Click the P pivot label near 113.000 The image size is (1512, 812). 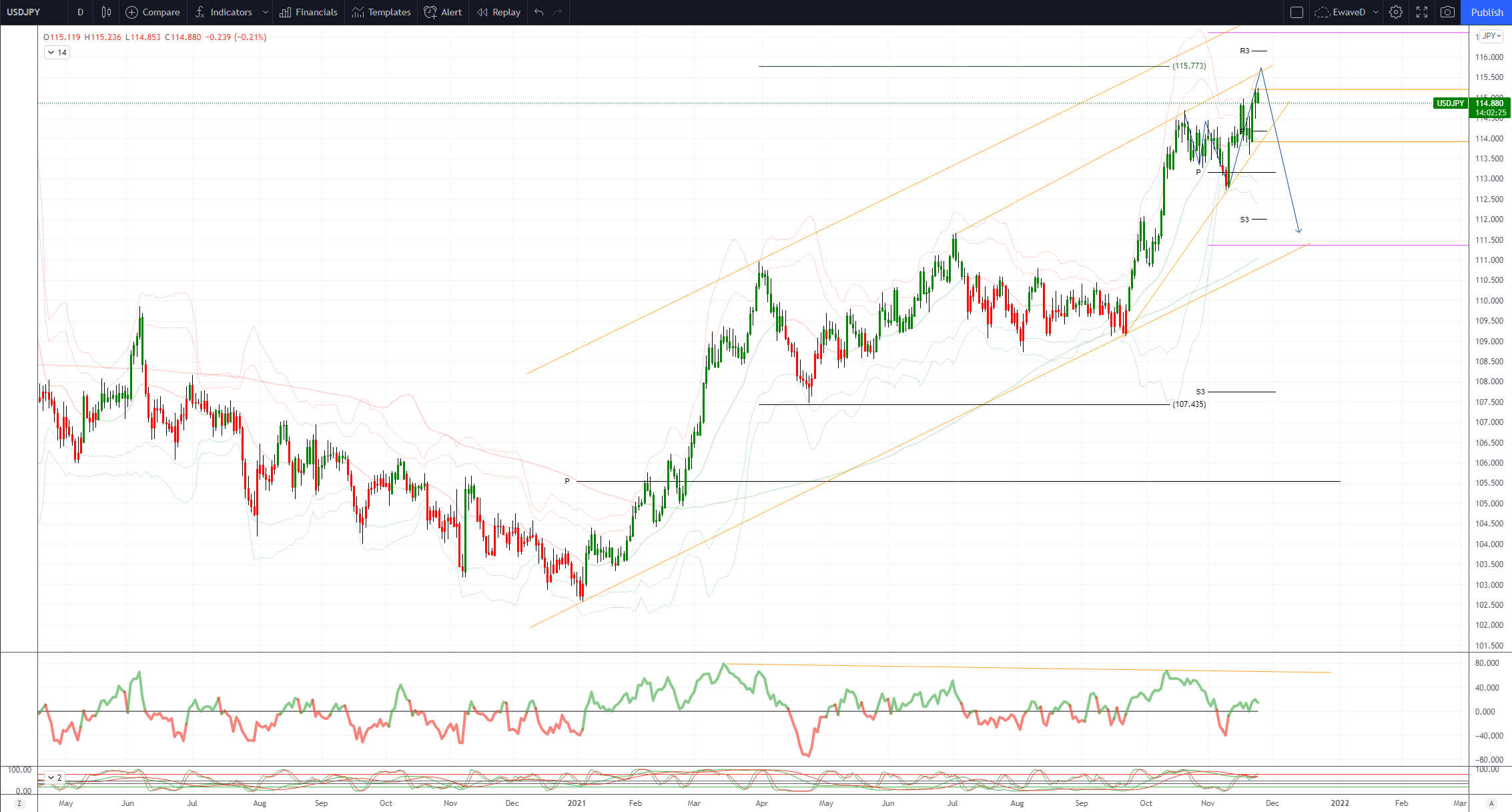1198,172
